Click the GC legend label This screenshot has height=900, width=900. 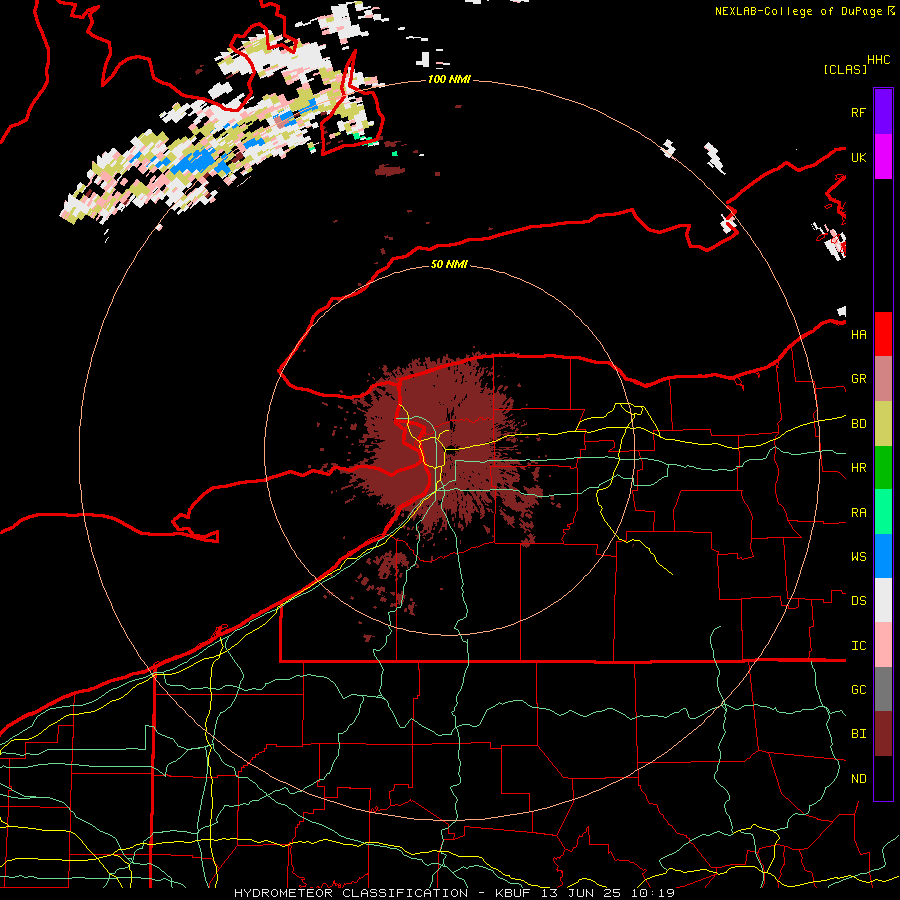point(858,689)
